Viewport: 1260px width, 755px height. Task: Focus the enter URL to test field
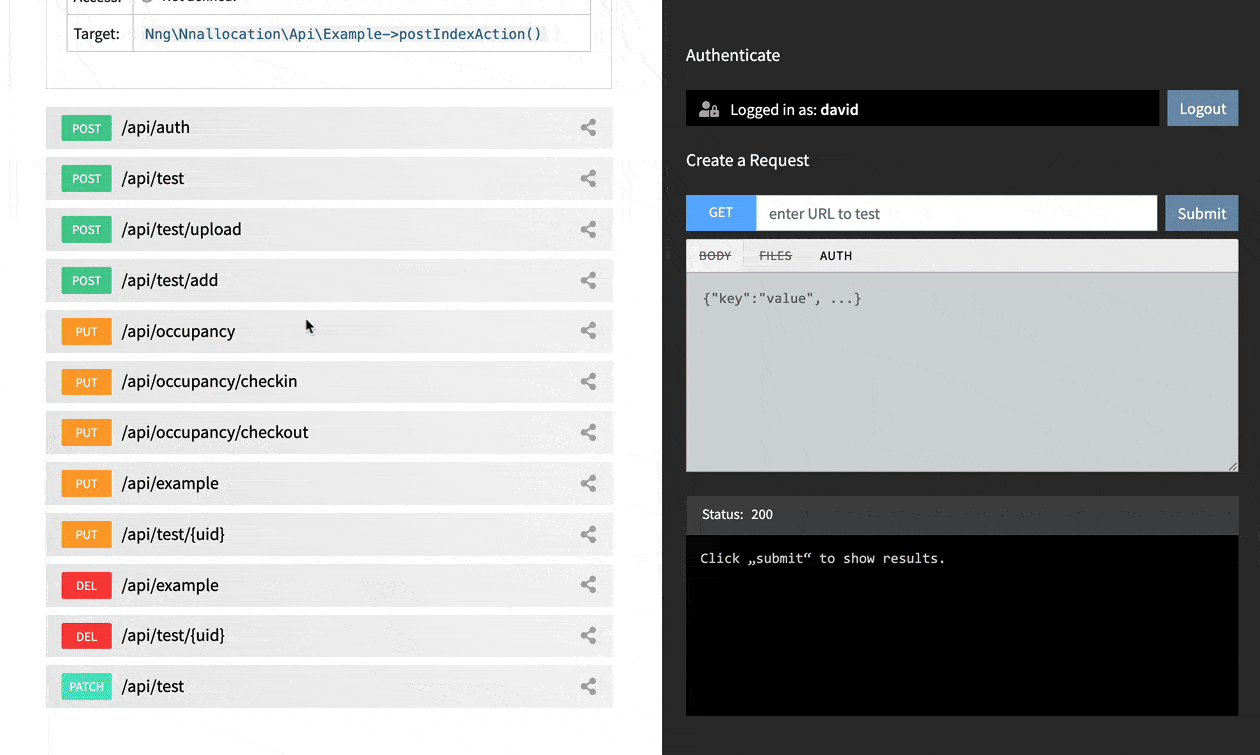pos(956,214)
